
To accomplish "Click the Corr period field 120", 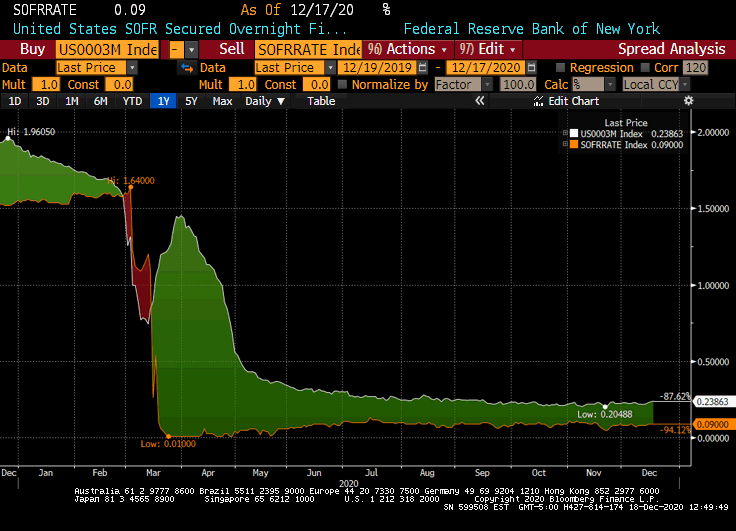I will pos(695,68).
